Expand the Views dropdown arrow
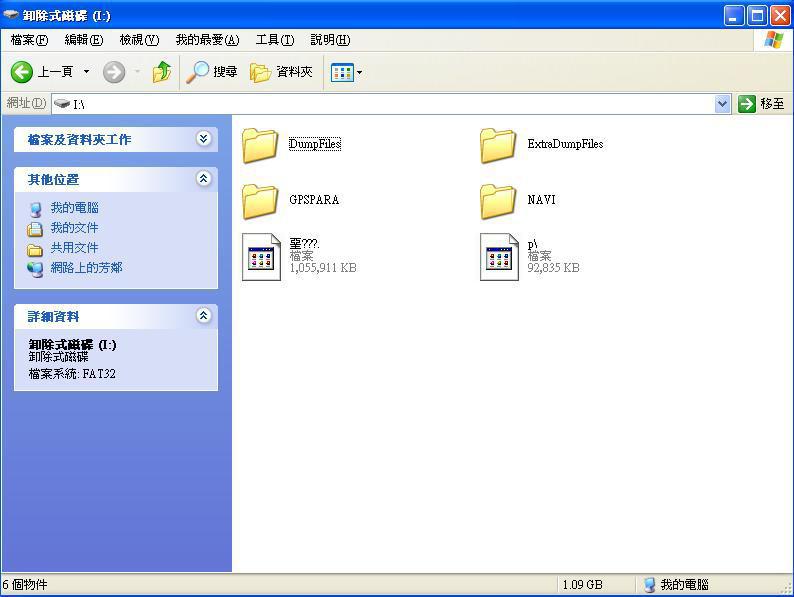This screenshot has height=597, width=794. point(360,72)
